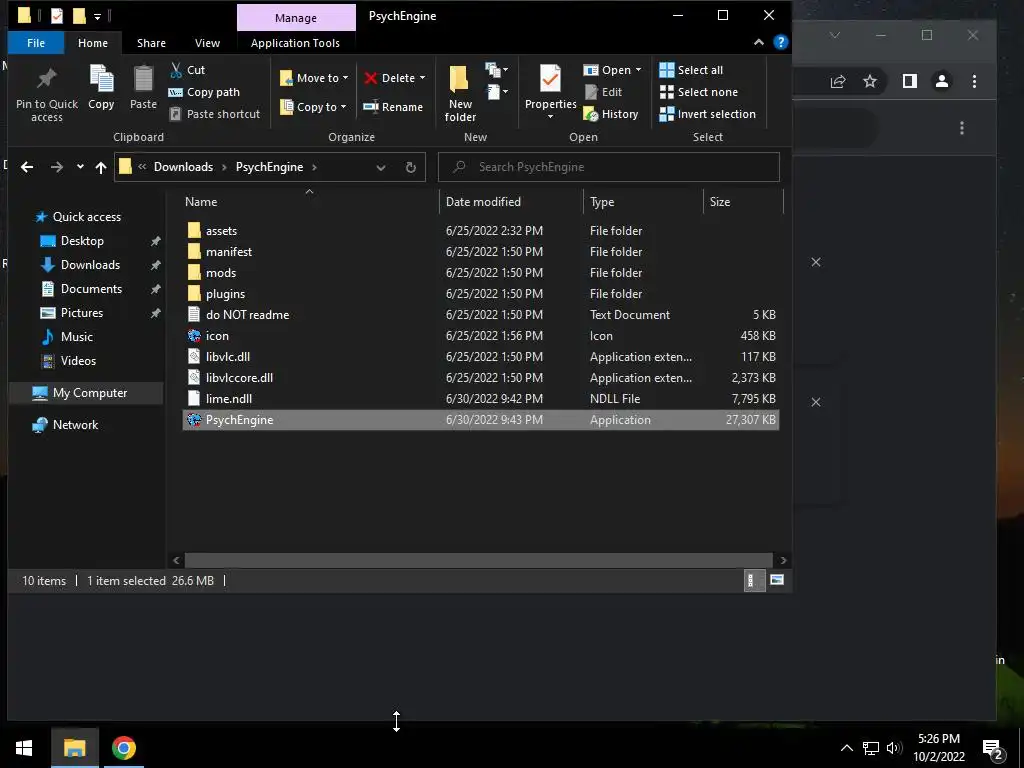Screen dimensions: 1024x768
Task: Expand the Move to dropdown
Action: coord(345,78)
